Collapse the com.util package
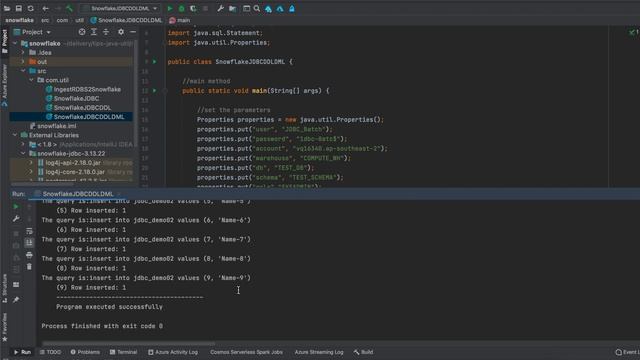This screenshot has width=640, height=360. tap(31, 80)
